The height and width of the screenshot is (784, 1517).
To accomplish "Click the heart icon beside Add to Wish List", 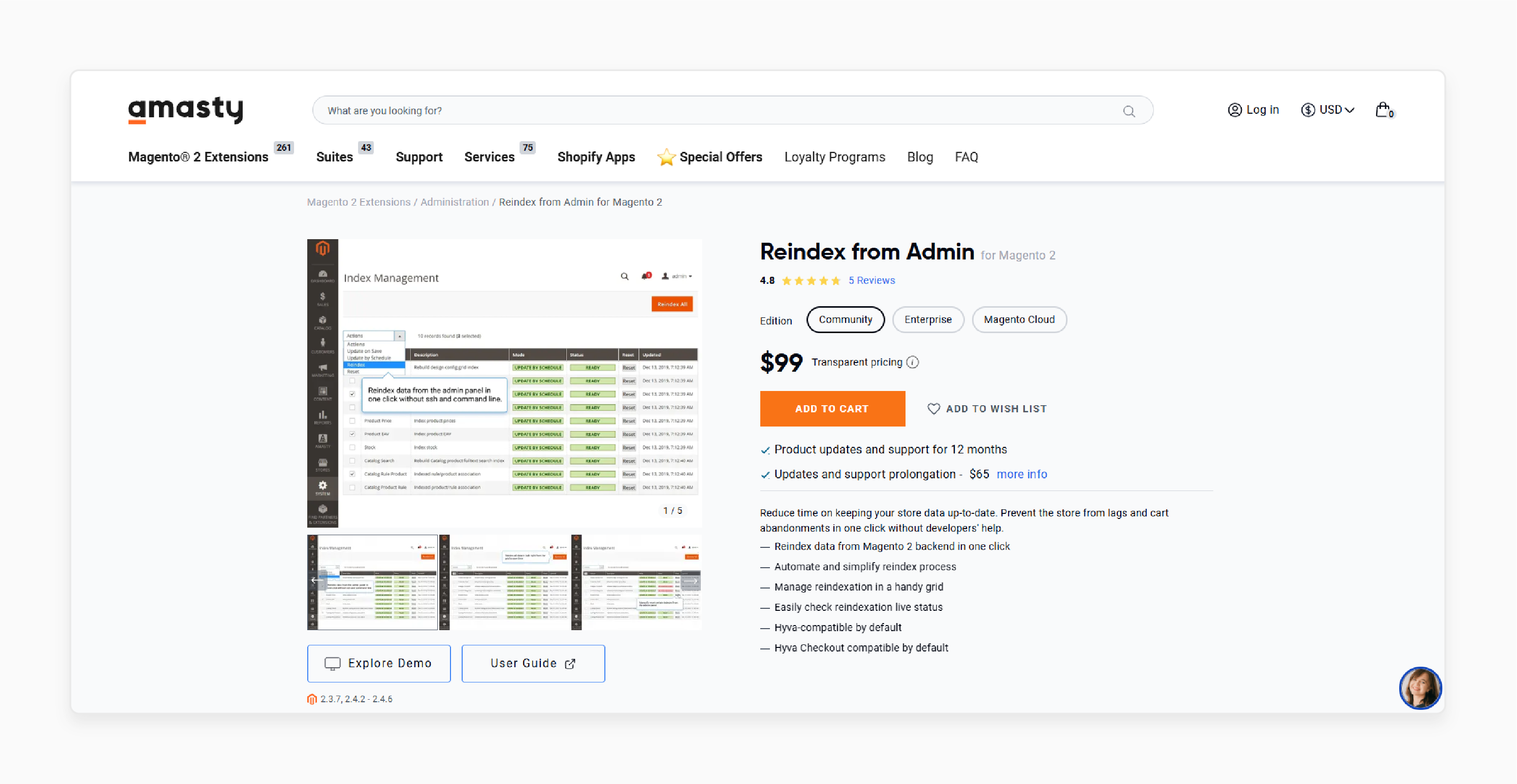I will pyautogui.click(x=934, y=408).
